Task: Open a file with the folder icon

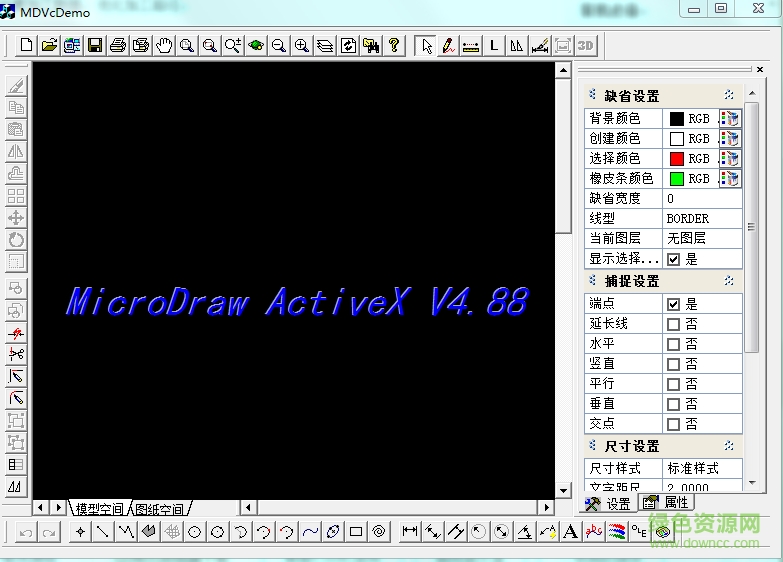Action: point(49,45)
